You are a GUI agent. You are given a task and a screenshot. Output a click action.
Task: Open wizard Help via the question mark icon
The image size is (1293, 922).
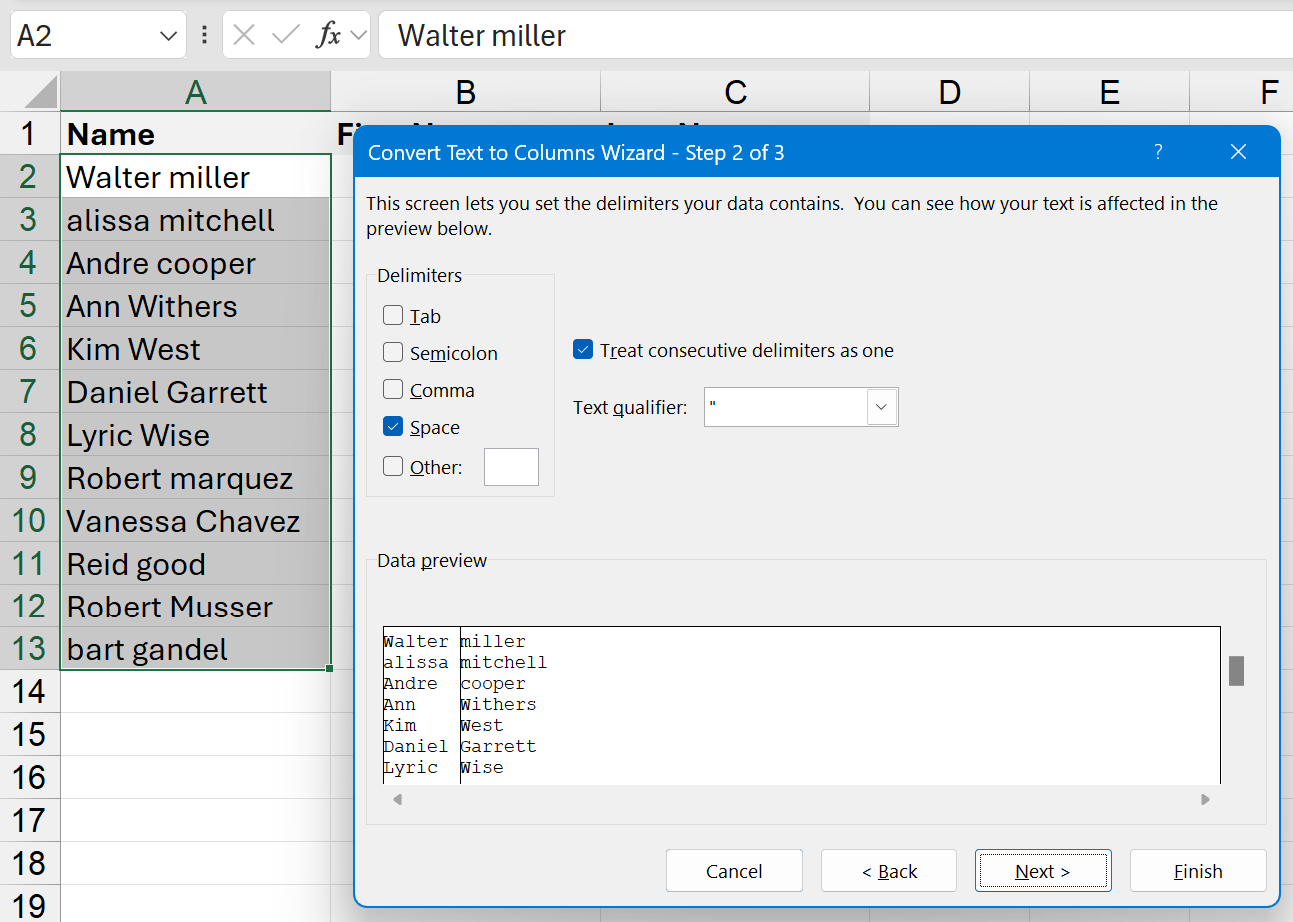1157,152
